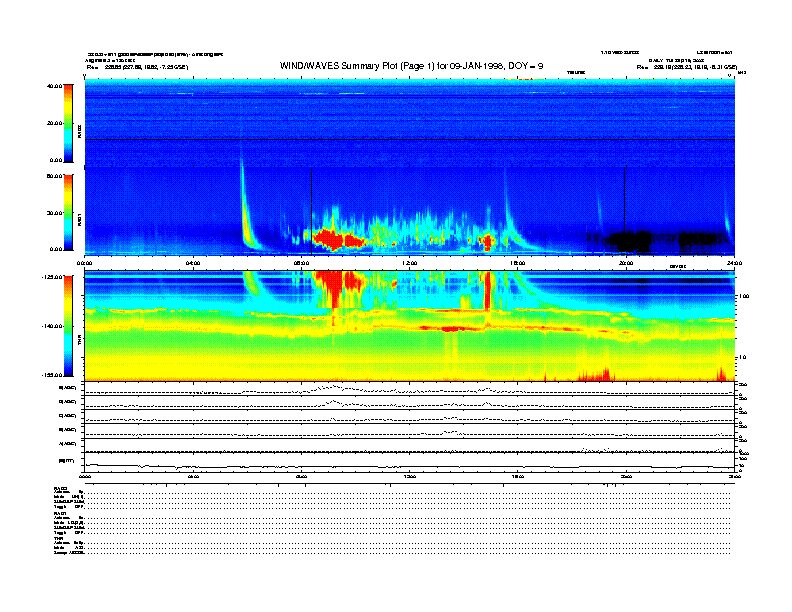Click the RAD2 color scale bar
The width and height of the screenshot is (792, 612).
coord(68,123)
